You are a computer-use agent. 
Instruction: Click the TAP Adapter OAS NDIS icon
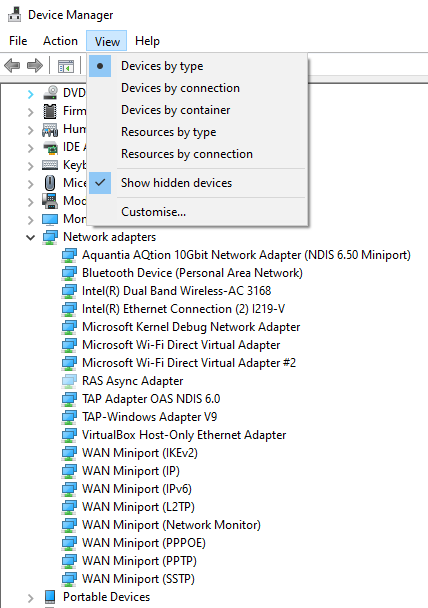pos(69,399)
